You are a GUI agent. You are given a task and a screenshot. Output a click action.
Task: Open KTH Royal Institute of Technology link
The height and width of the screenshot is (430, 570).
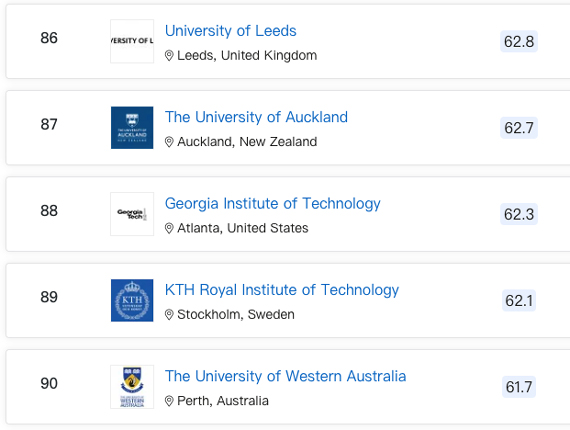pos(282,290)
